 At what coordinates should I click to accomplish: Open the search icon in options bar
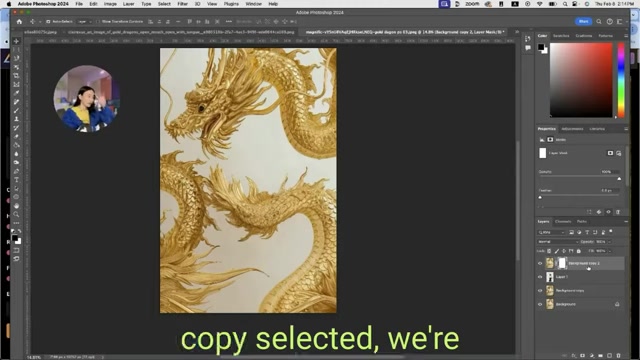pyautogui.click(x=599, y=22)
